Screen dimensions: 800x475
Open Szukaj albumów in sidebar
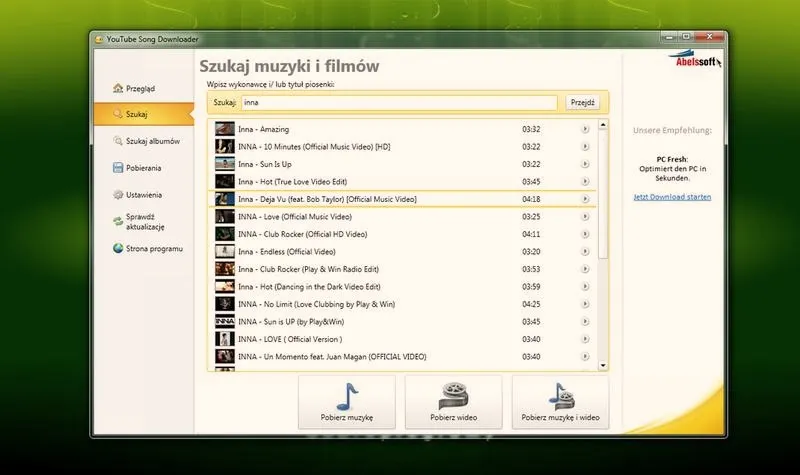[x=146, y=141]
